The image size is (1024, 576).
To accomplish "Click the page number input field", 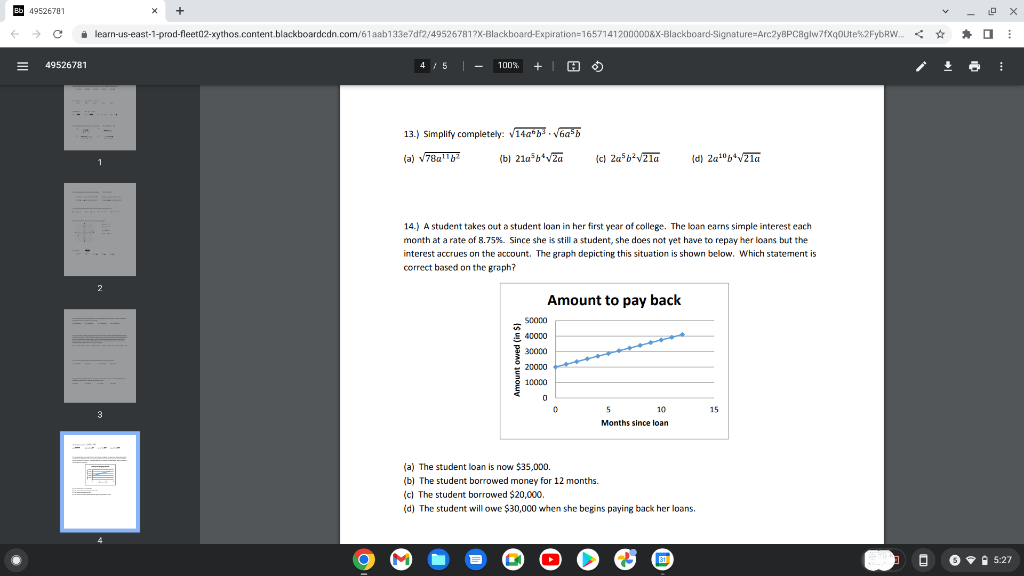I will 423,65.
